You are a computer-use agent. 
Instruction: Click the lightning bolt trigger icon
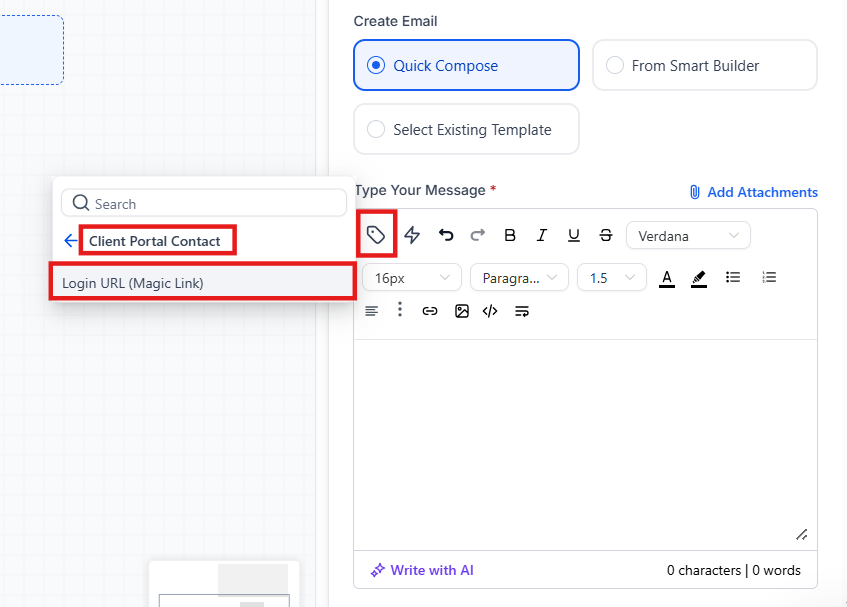[412, 235]
